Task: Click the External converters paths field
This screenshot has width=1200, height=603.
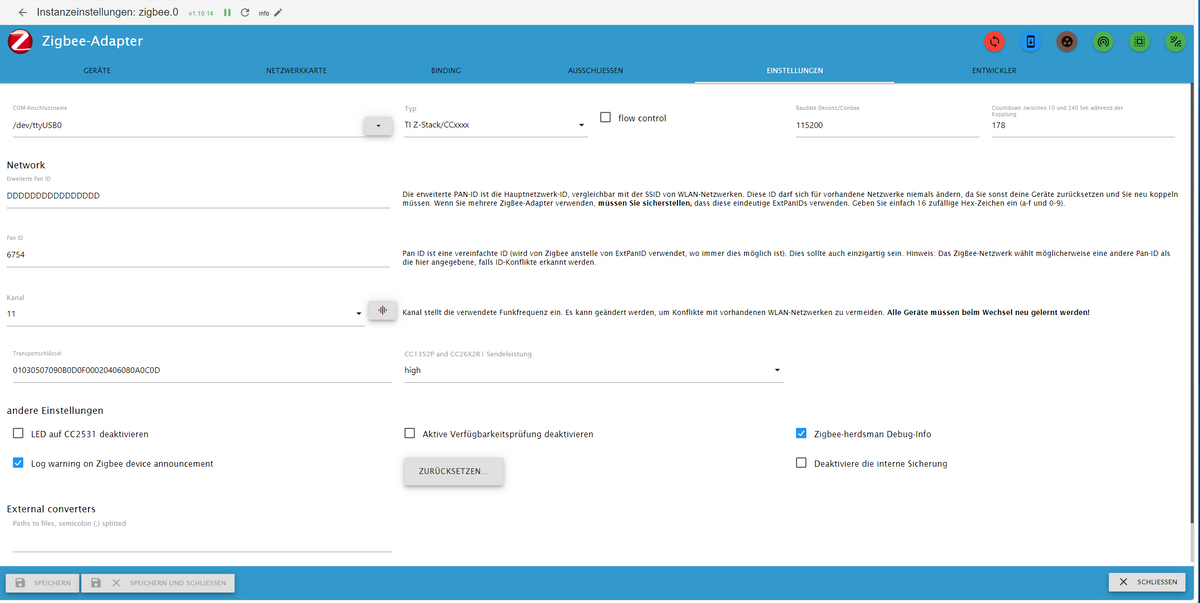Action: point(202,541)
